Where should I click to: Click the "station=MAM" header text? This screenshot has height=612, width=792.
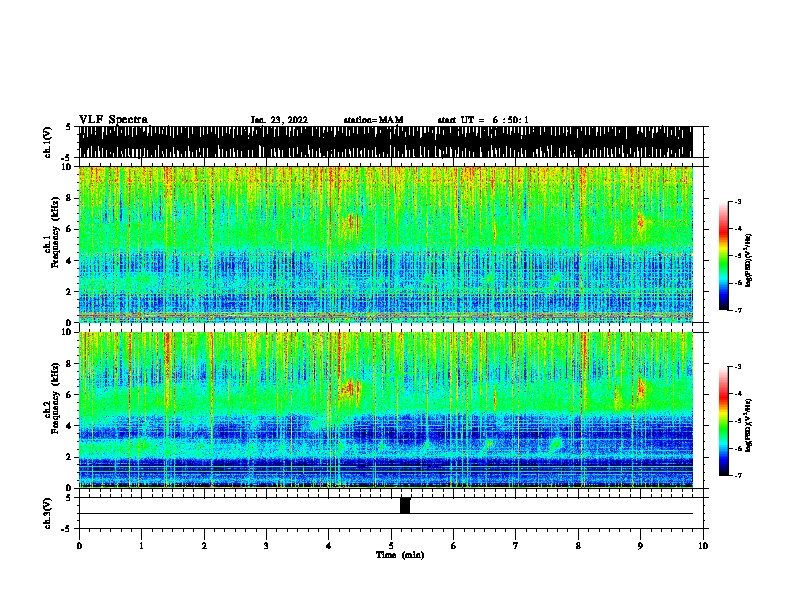coord(373,120)
